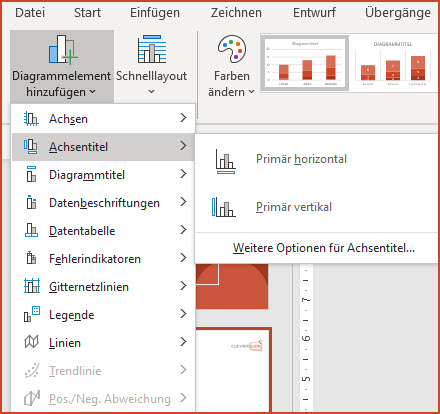Image resolution: width=440 pixels, height=414 pixels.
Task: Click the Gitternetzlinien grid icon
Action: point(32,286)
